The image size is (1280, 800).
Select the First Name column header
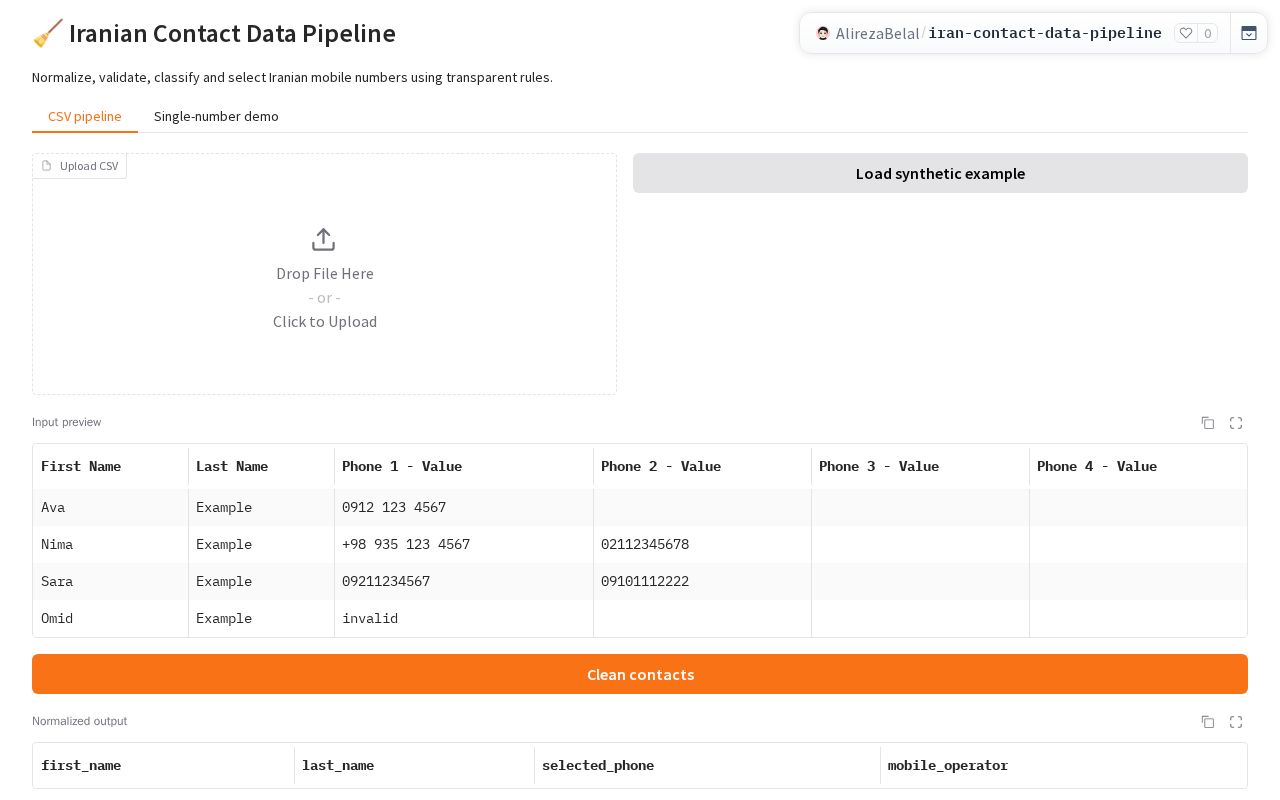[x=111, y=466]
